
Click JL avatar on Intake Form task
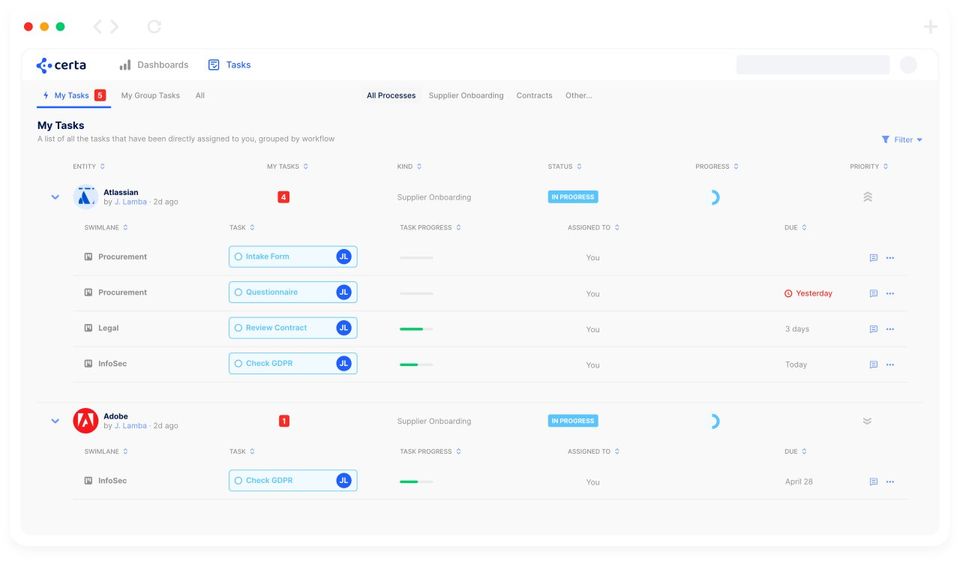click(343, 257)
